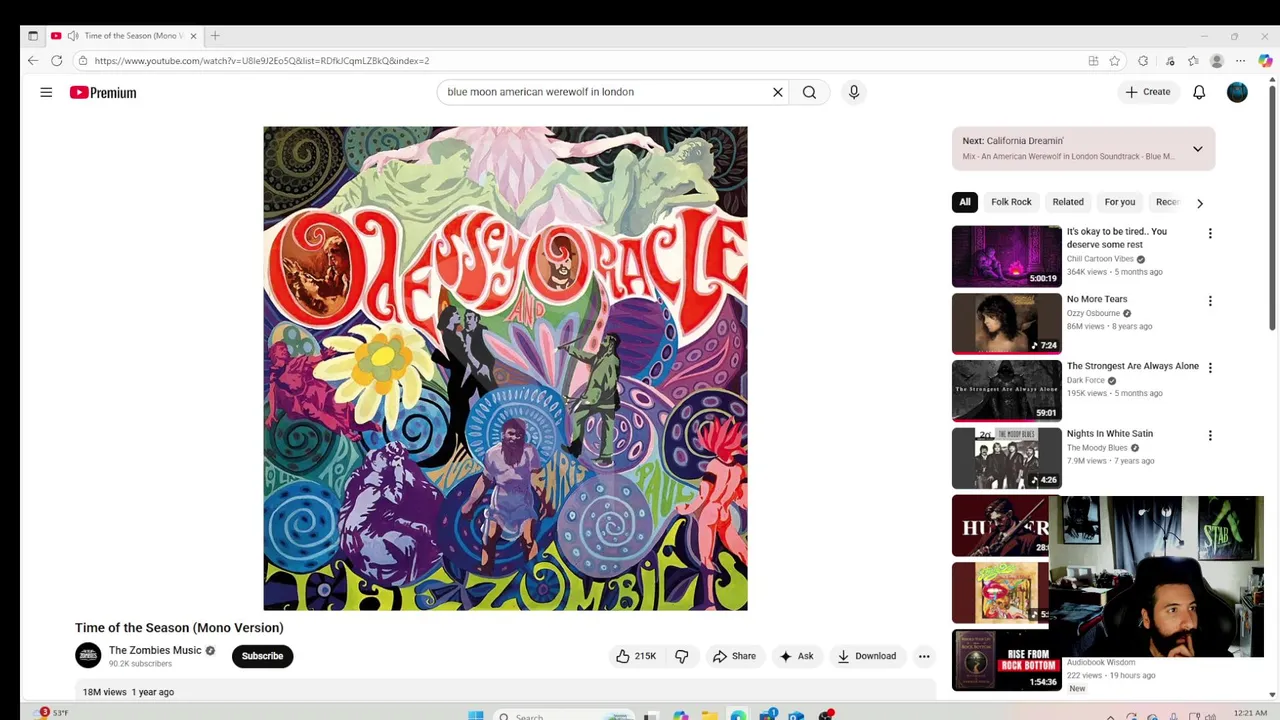This screenshot has width=1280, height=720.
Task: Clear the search box with X
Action: [777, 92]
